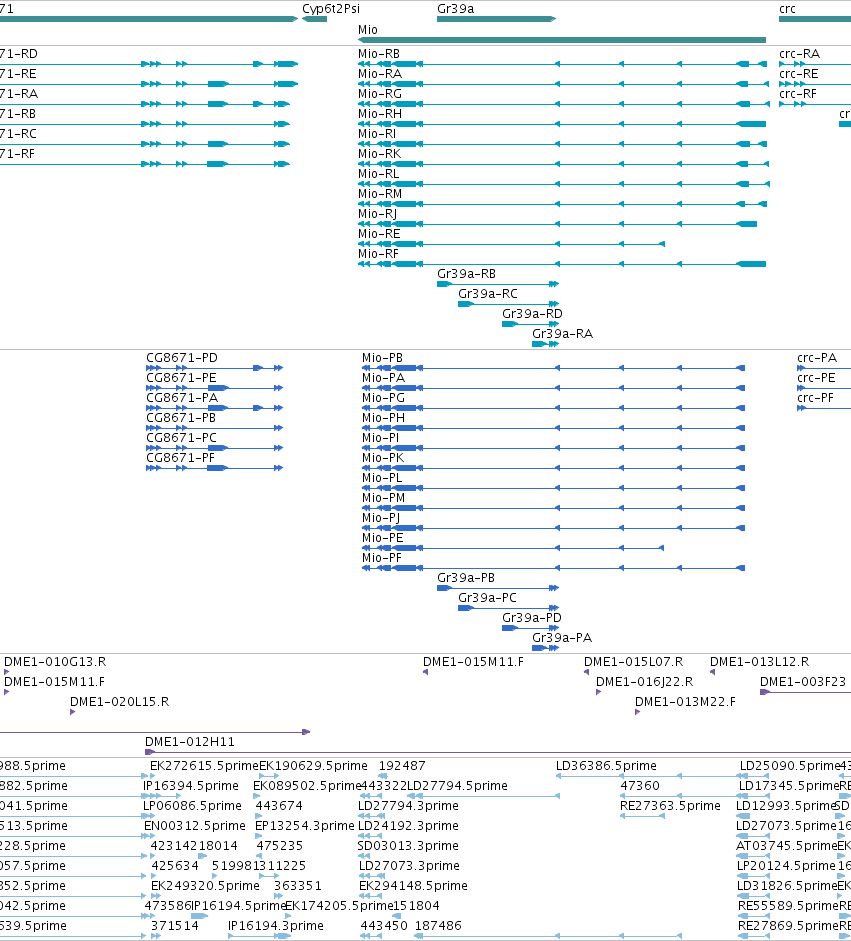
Task: Select EST label AT03745.5prime
Action: (x=786, y=845)
